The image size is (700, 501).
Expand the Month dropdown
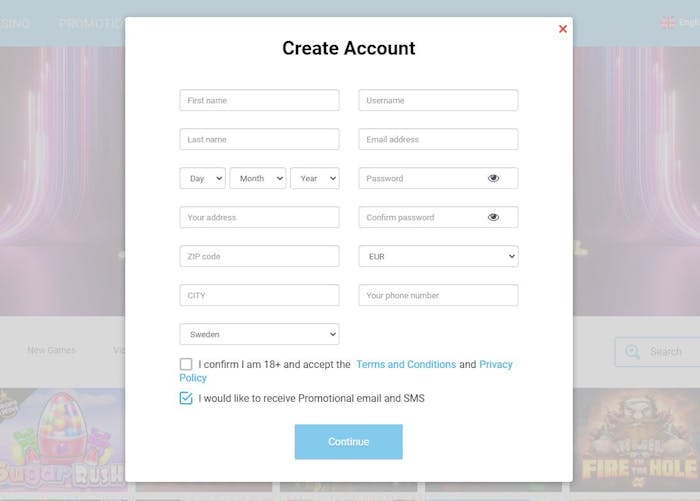coord(258,178)
